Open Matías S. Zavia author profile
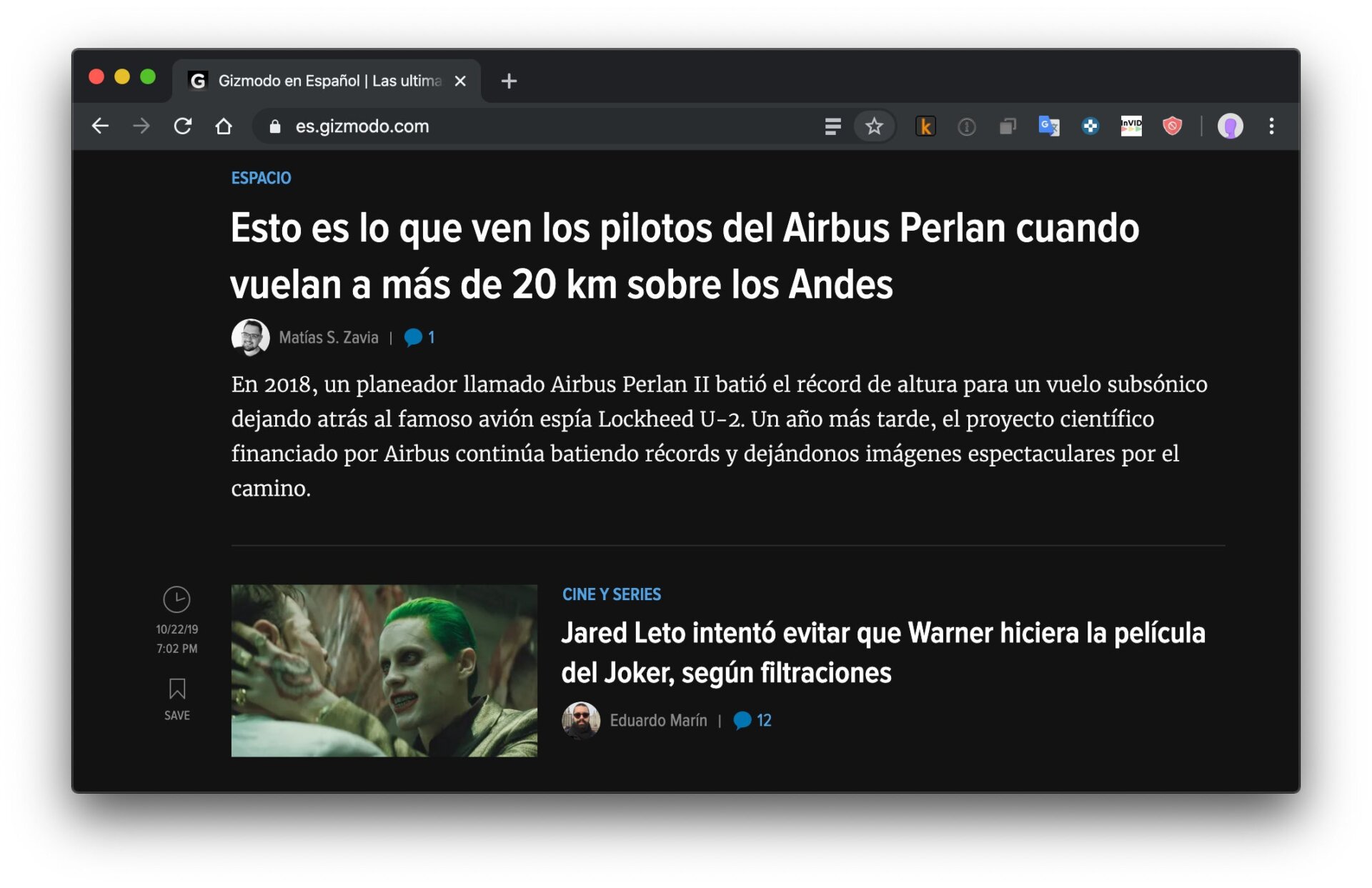Screen dimensions: 1372x888 click(328, 337)
